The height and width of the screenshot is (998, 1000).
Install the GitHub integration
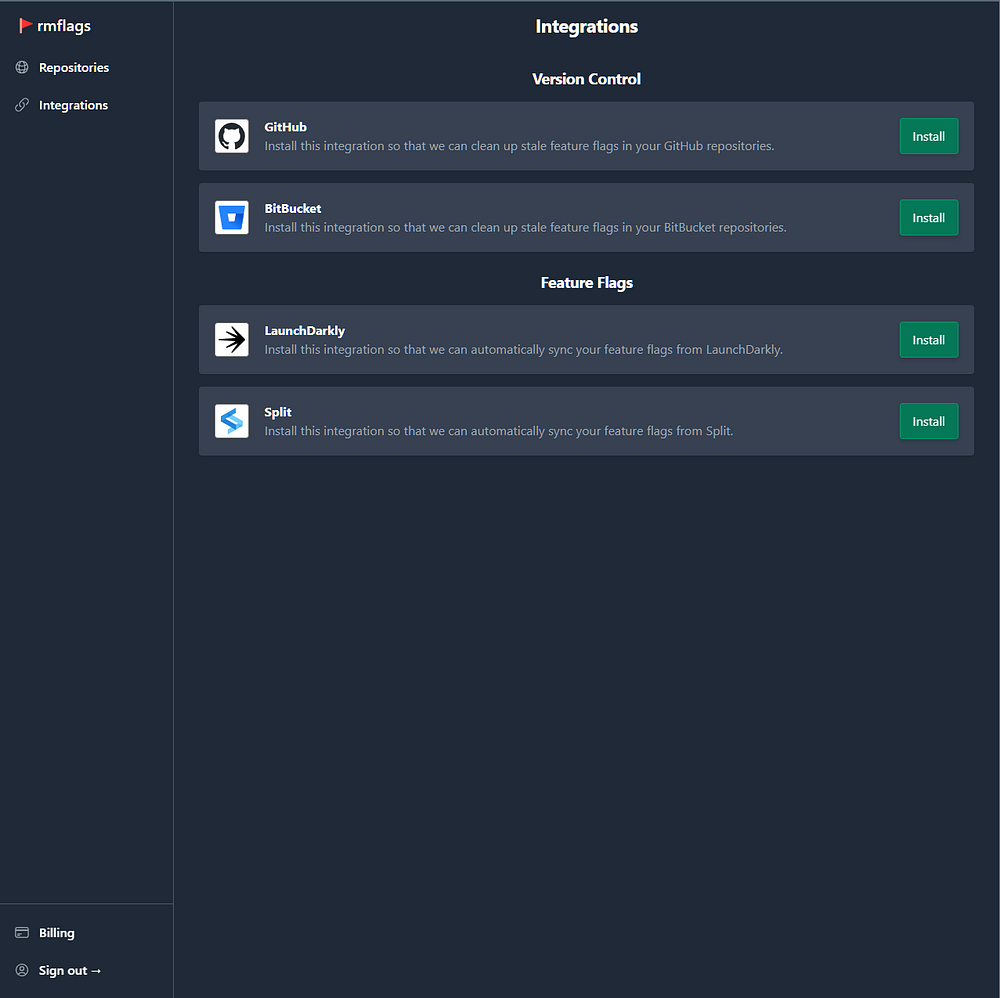pyautogui.click(x=929, y=136)
